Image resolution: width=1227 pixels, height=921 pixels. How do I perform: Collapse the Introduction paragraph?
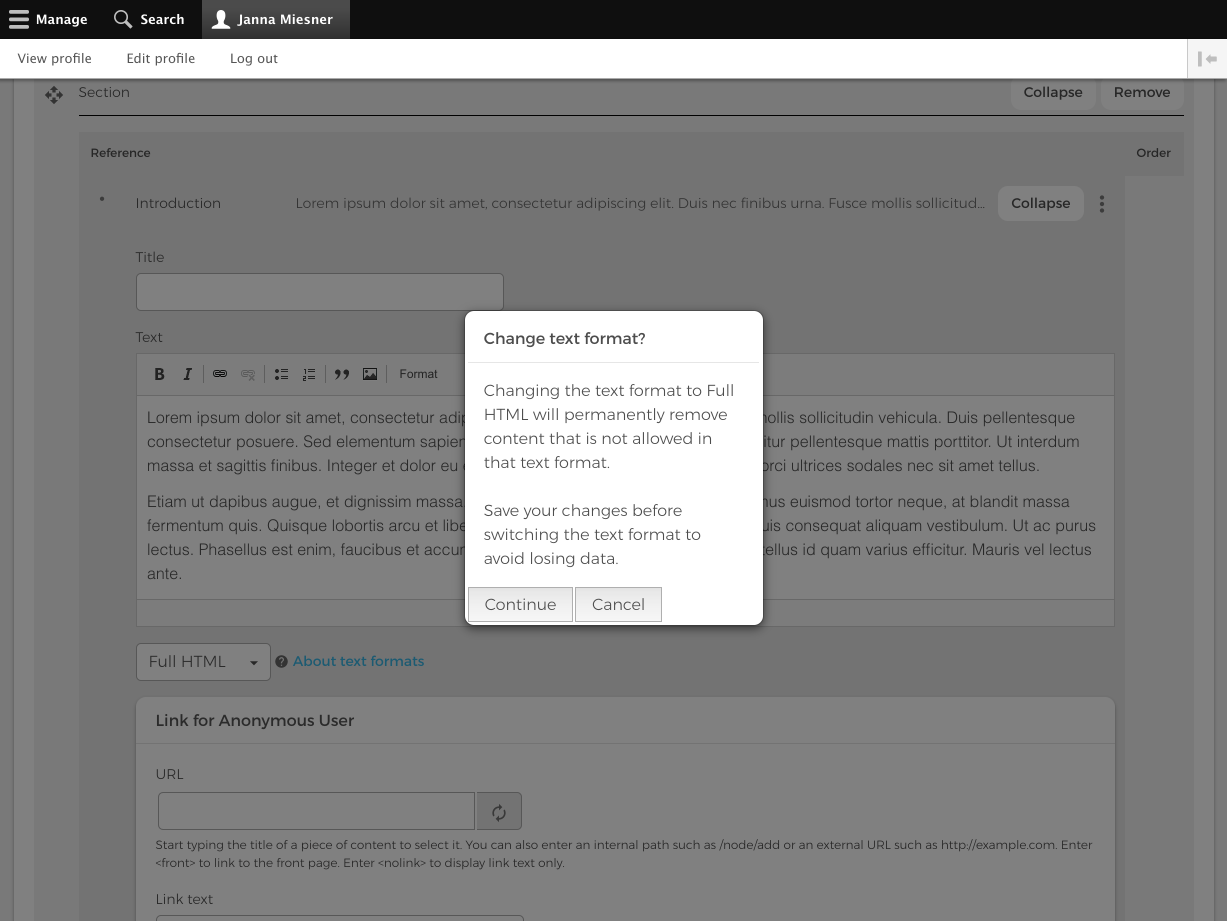tap(1041, 203)
